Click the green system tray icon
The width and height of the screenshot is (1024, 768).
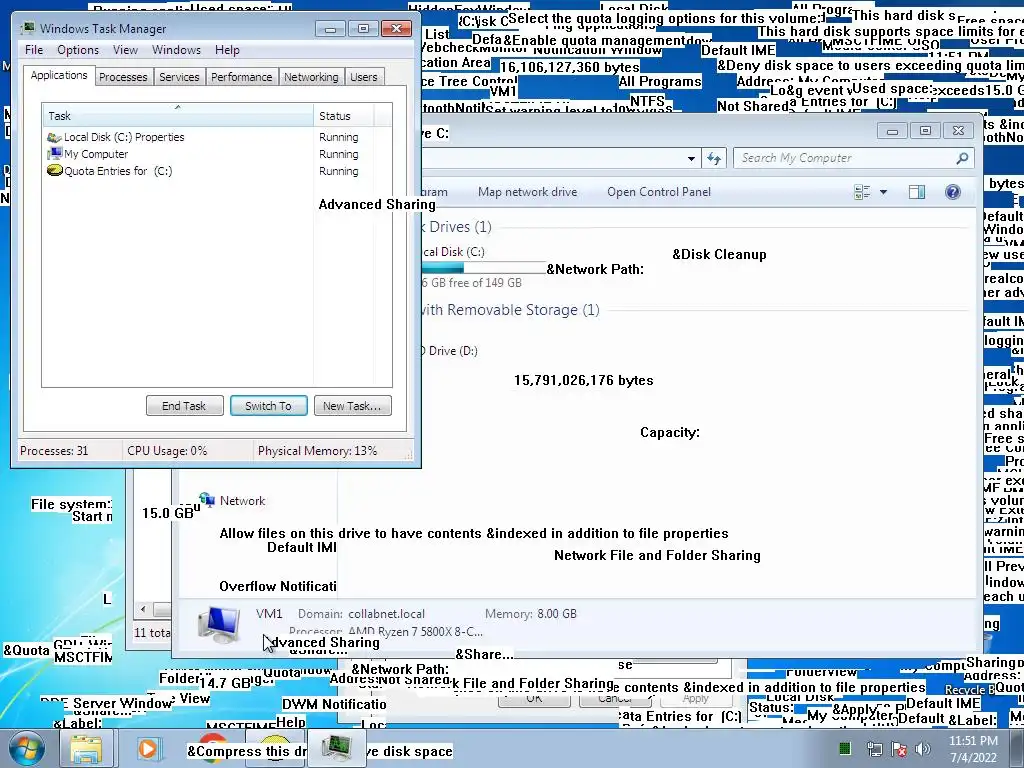[844, 748]
